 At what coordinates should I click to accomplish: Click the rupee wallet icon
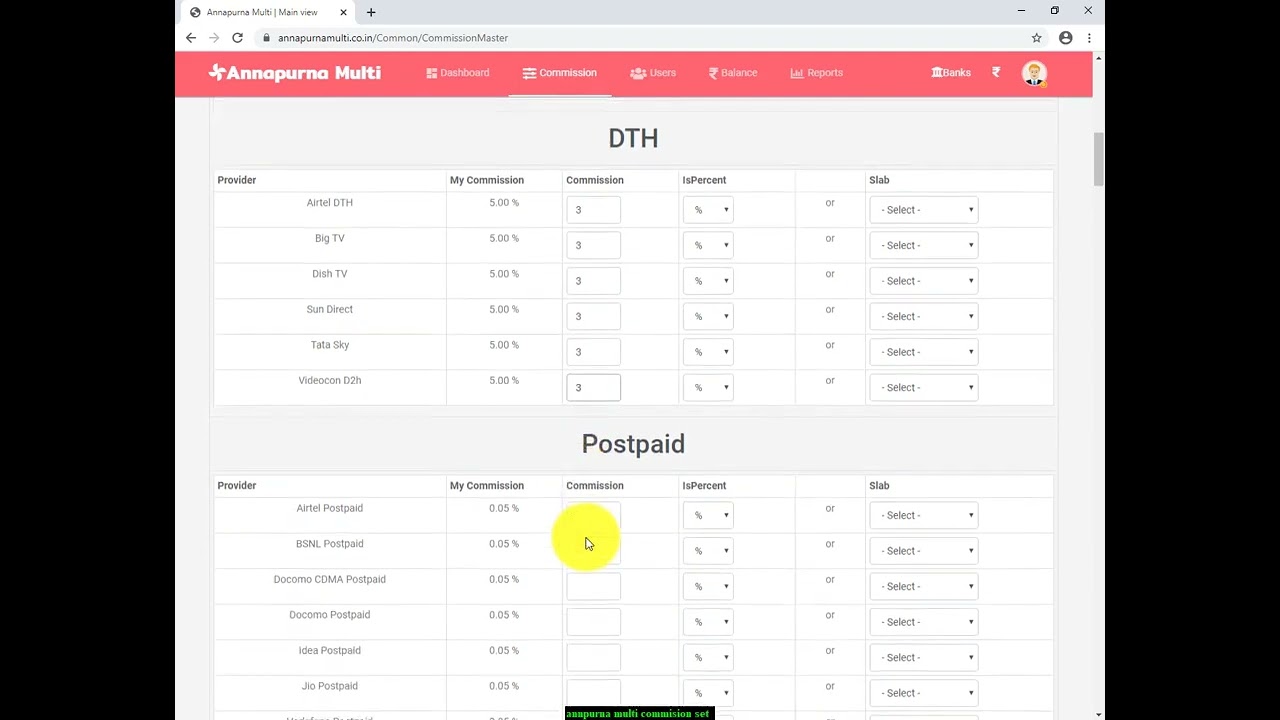[x=996, y=73]
